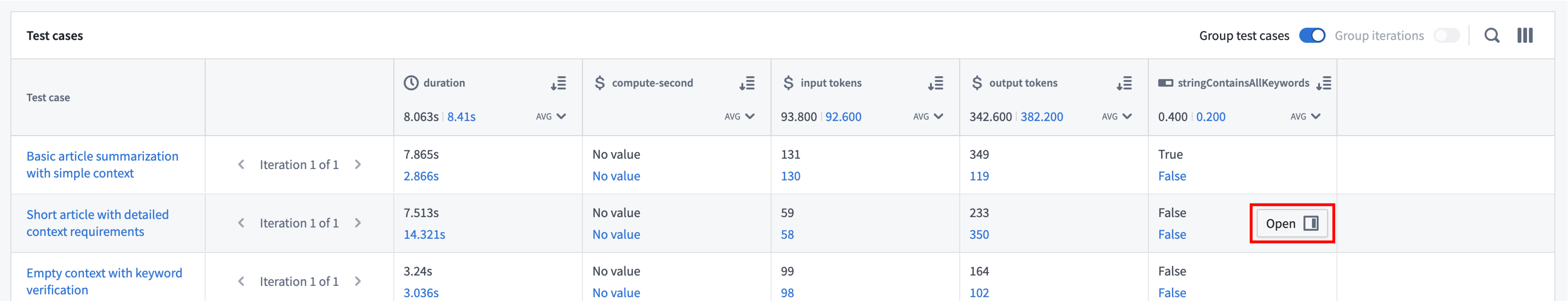Click the clock icon beside duration
This screenshot has width=1568, height=301.
point(411,83)
